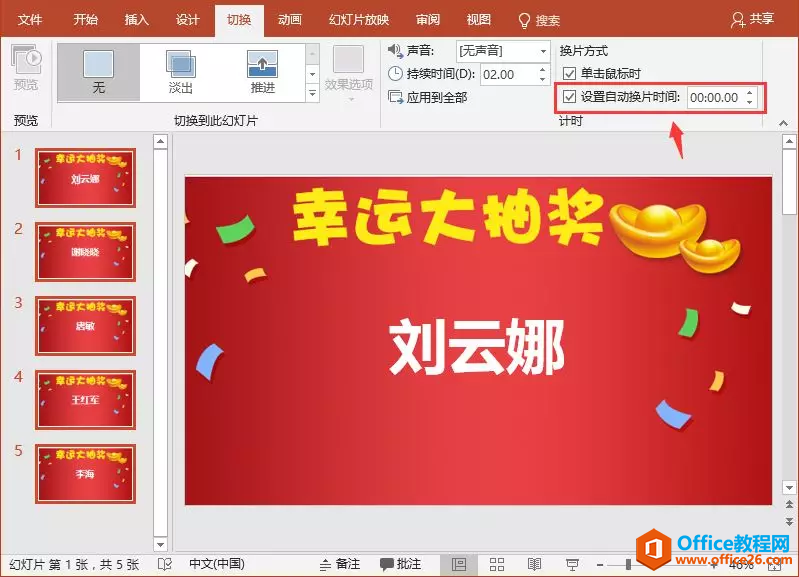Switch to Reading view icon
Image resolution: width=799 pixels, height=577 pixels.
click(534, 564)
